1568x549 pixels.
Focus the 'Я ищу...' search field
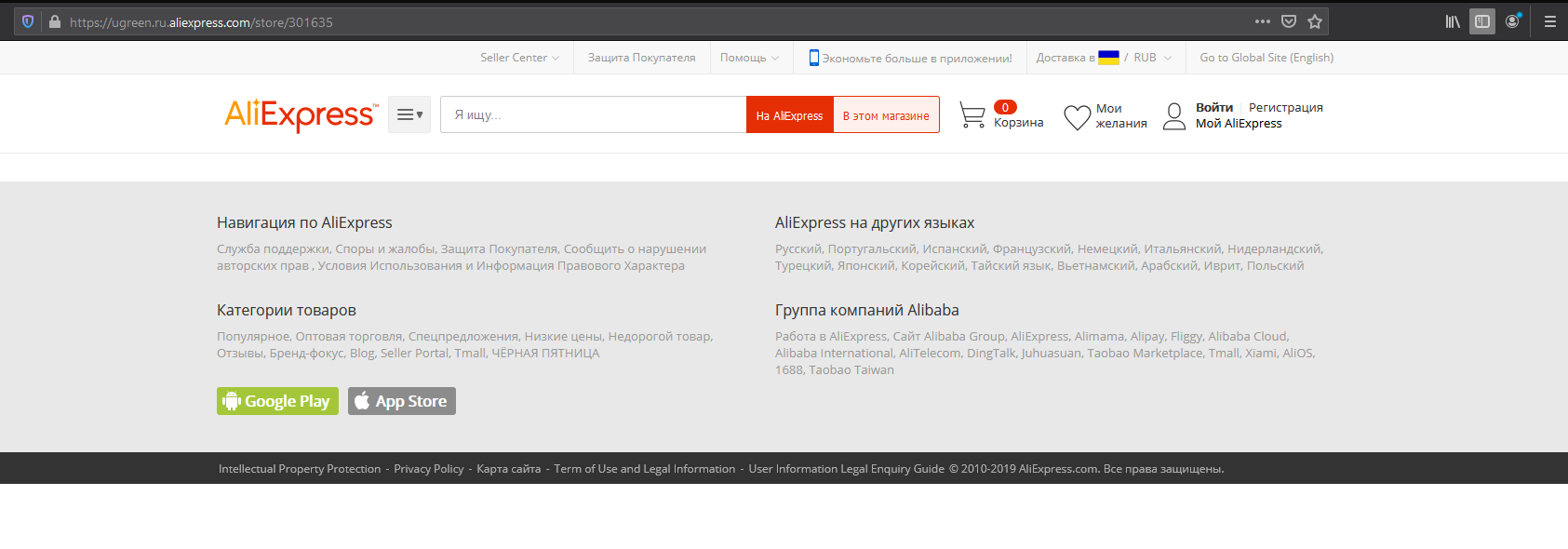point(594,114)
